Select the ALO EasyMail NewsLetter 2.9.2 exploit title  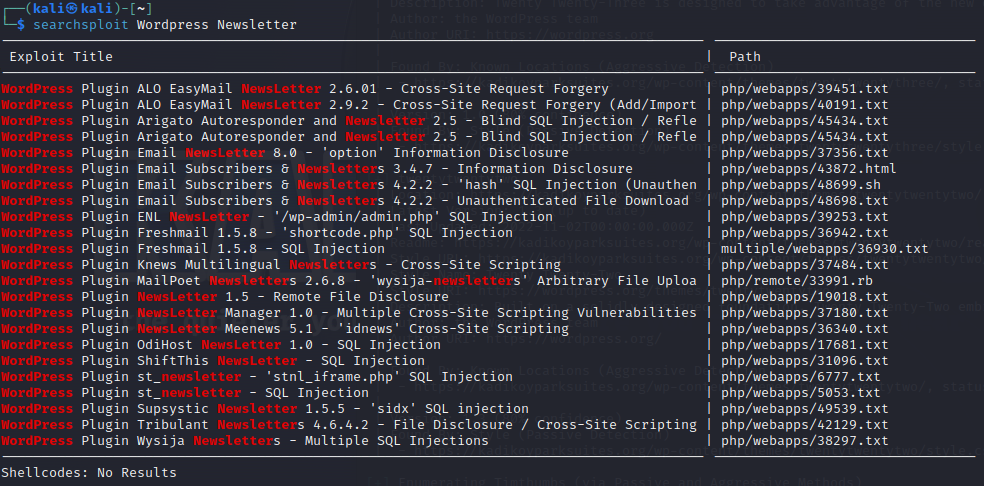[x=349, y=105]
